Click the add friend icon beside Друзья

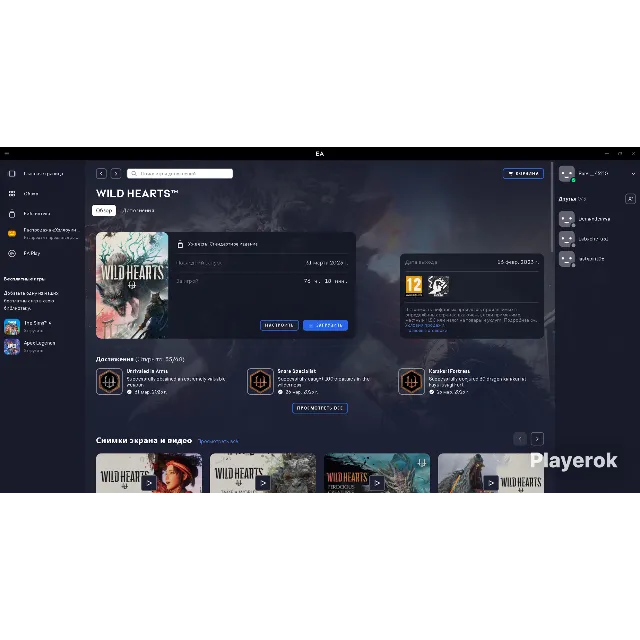630,199
